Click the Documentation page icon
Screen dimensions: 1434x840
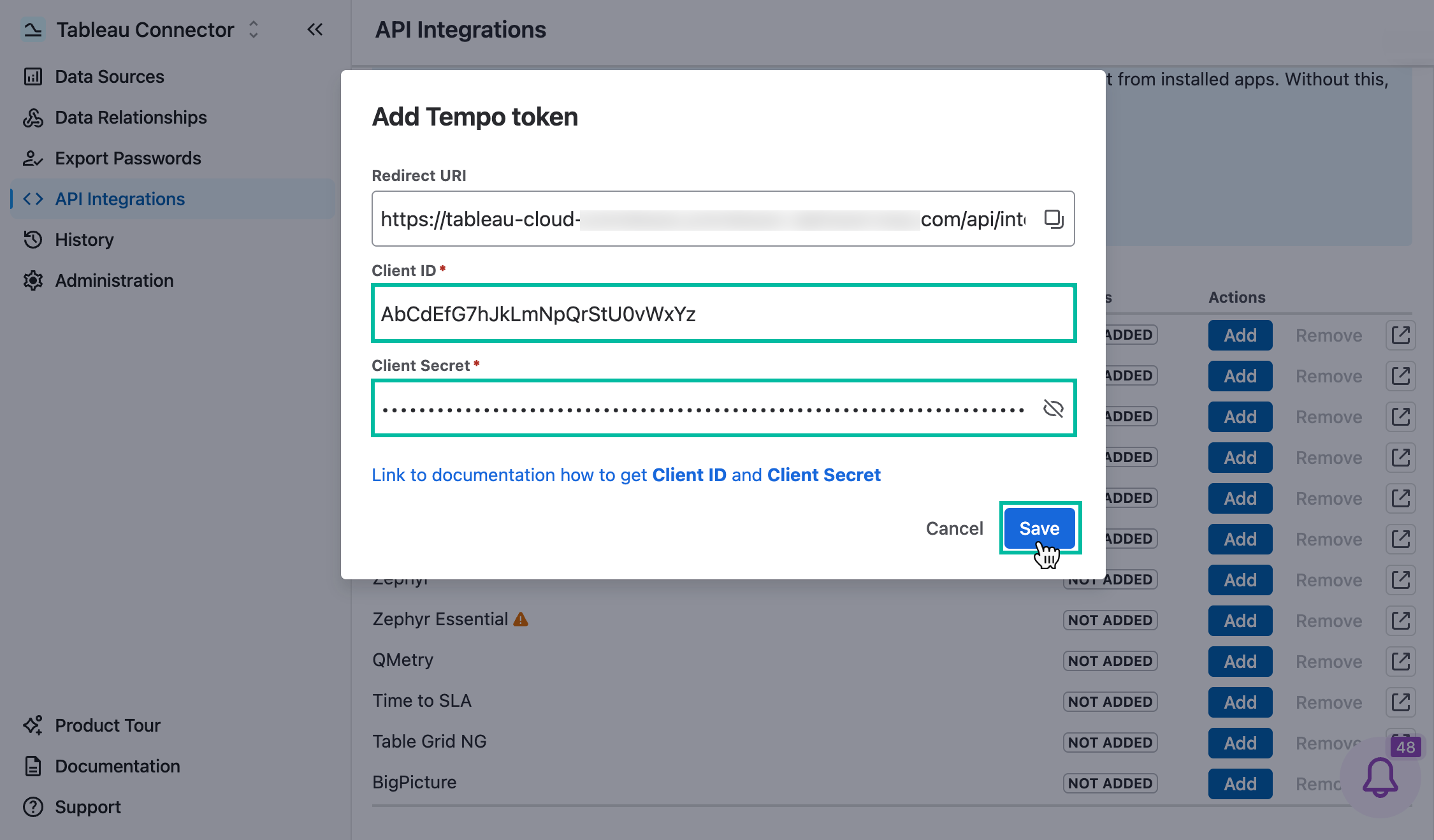33,766
